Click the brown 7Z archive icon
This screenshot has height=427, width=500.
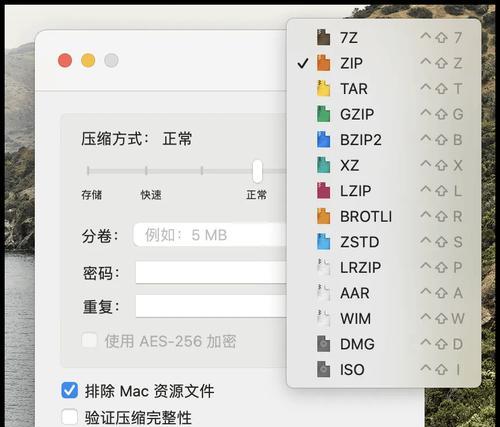pos(323,37)
